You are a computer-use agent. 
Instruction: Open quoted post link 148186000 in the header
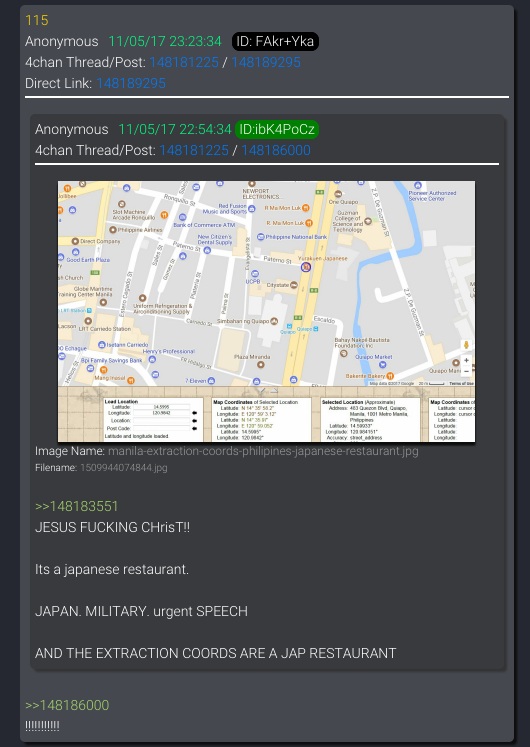(x=276, y=151)
